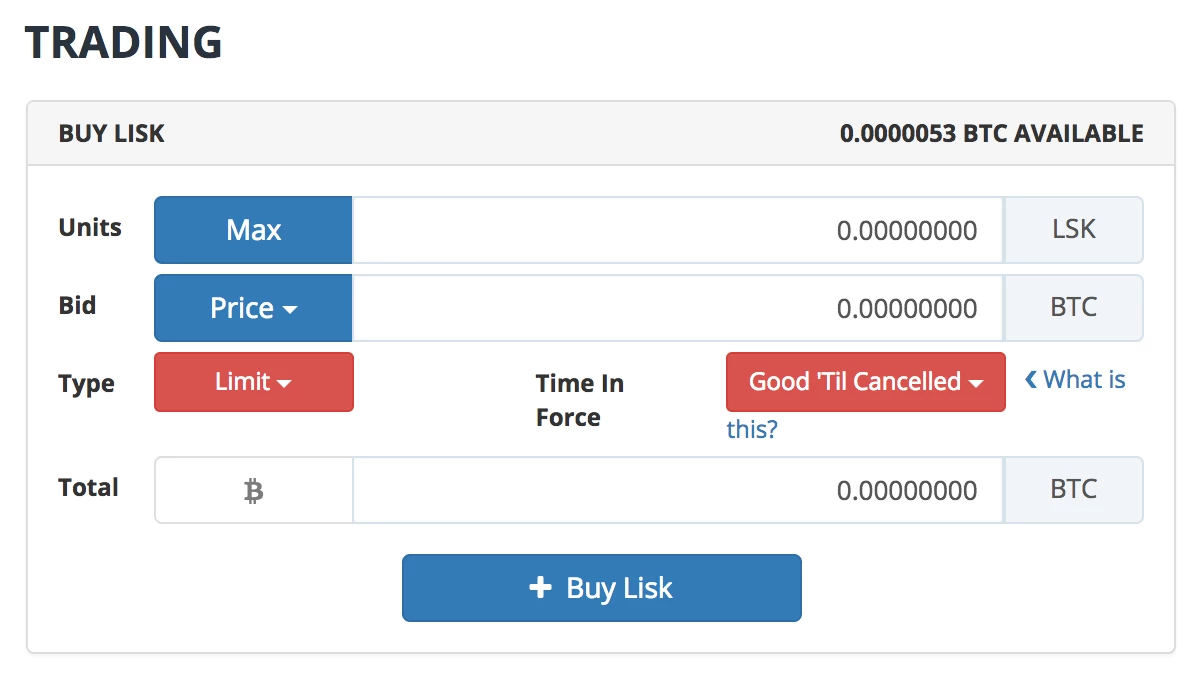Click the 0.0000053 BTC AVAILABLE text

click(x=992, y=133)
